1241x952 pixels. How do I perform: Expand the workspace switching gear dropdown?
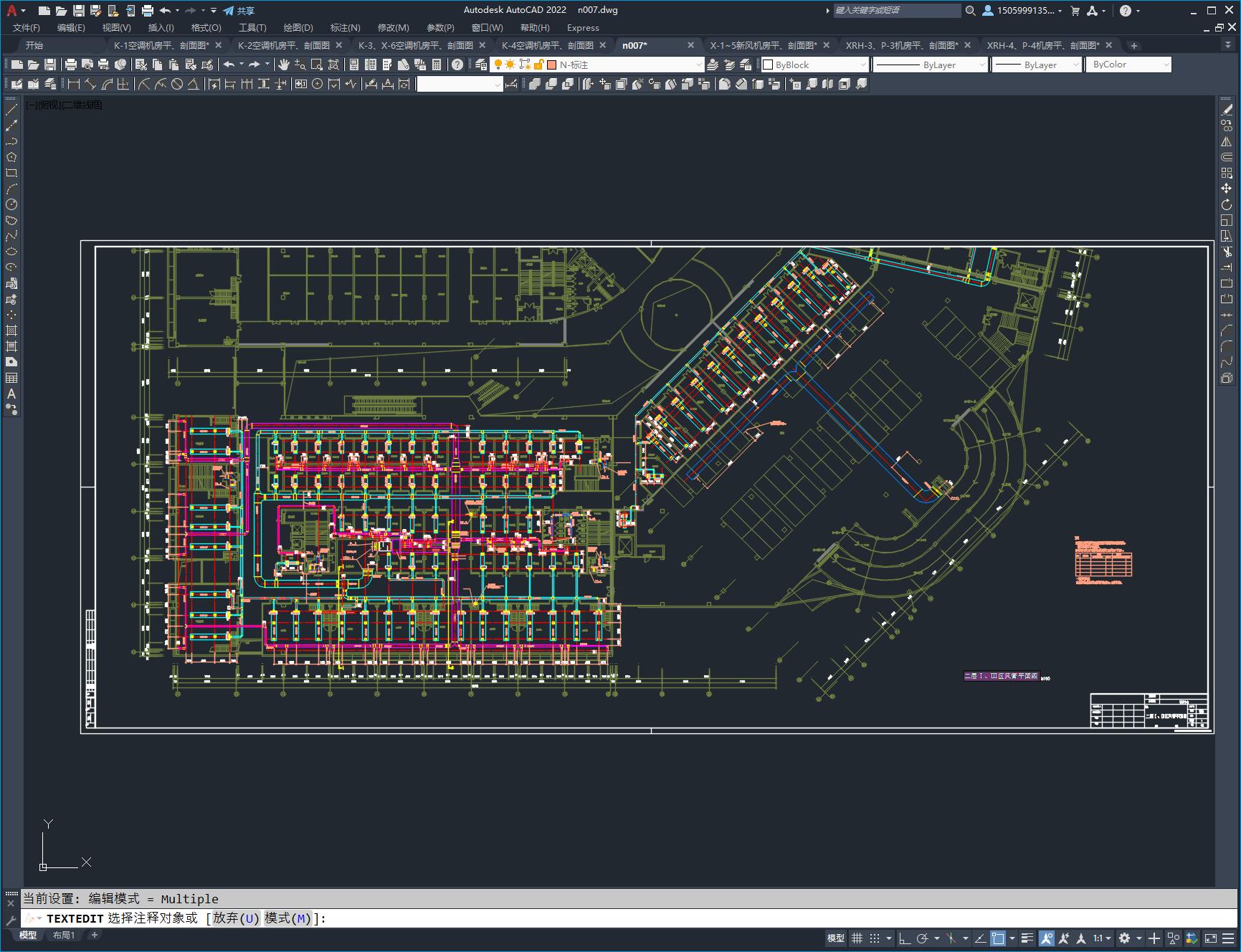pos(1138,938)
